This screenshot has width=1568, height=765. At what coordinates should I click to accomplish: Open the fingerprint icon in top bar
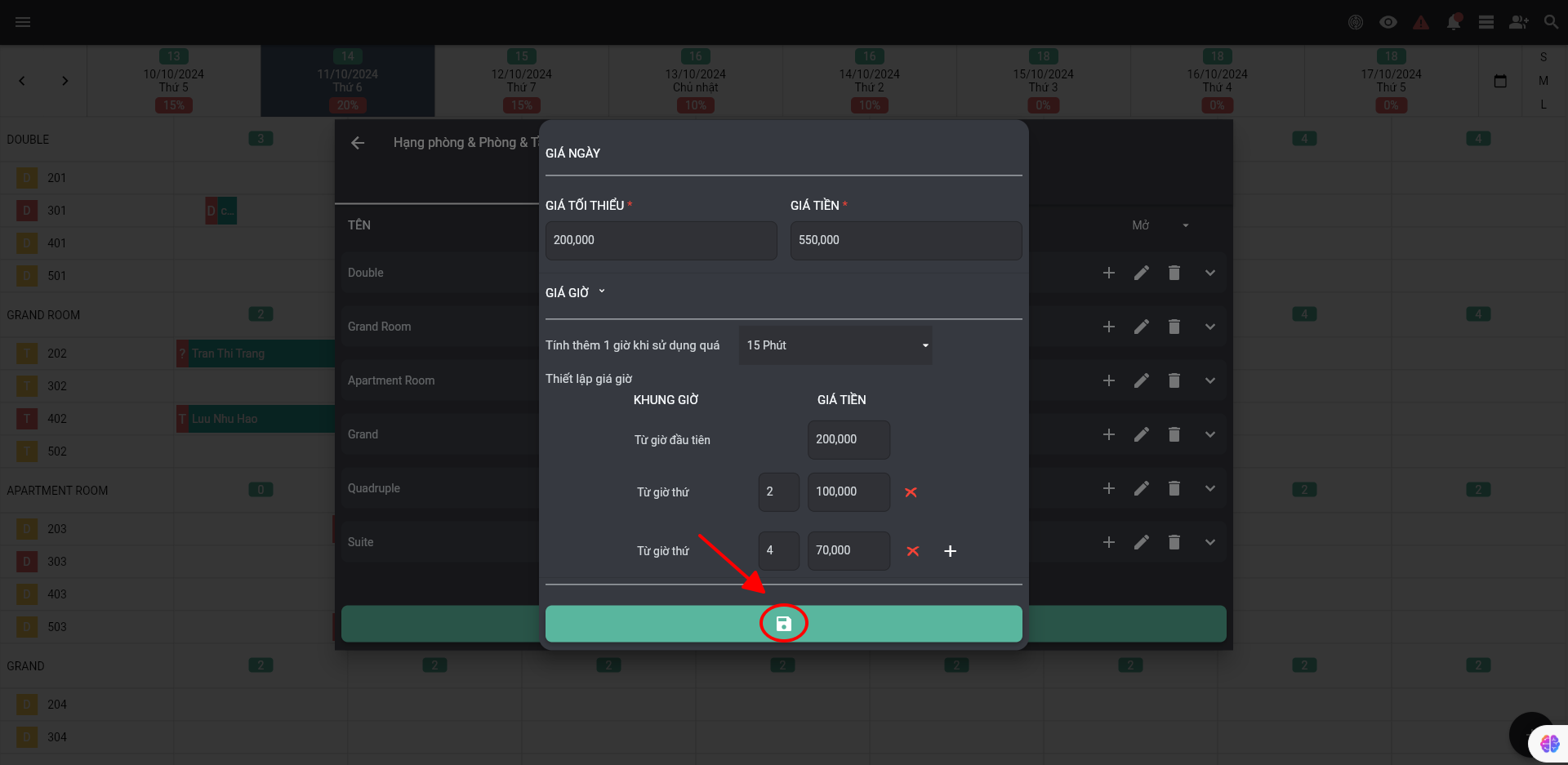click(x=1356, y=22)
